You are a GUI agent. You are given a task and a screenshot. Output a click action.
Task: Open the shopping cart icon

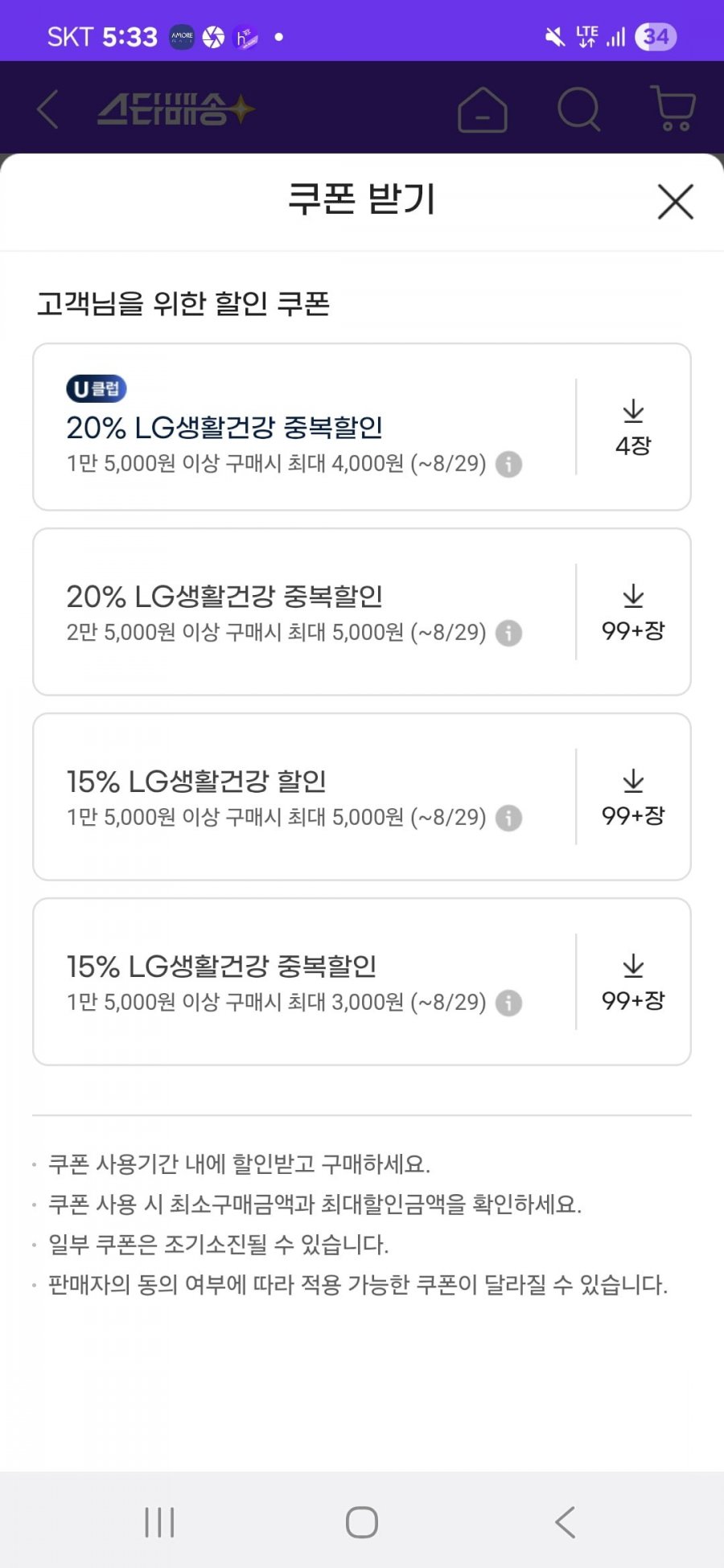[672, 109]
